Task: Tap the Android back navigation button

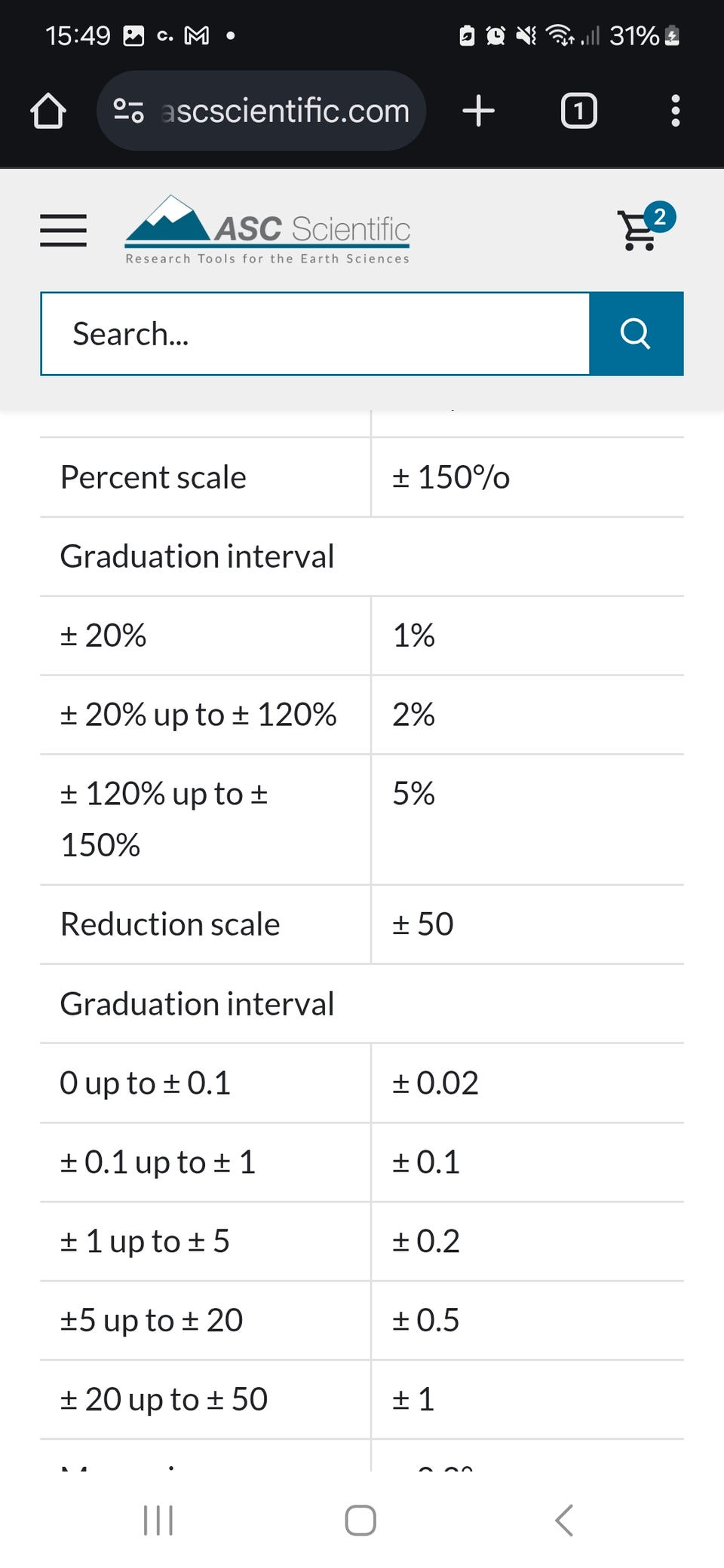Action: [x=564, y=1520]
